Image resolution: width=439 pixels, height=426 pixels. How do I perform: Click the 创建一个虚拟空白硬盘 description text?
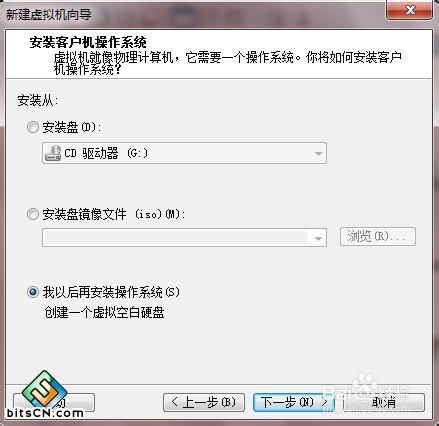[x=104, y=312]
